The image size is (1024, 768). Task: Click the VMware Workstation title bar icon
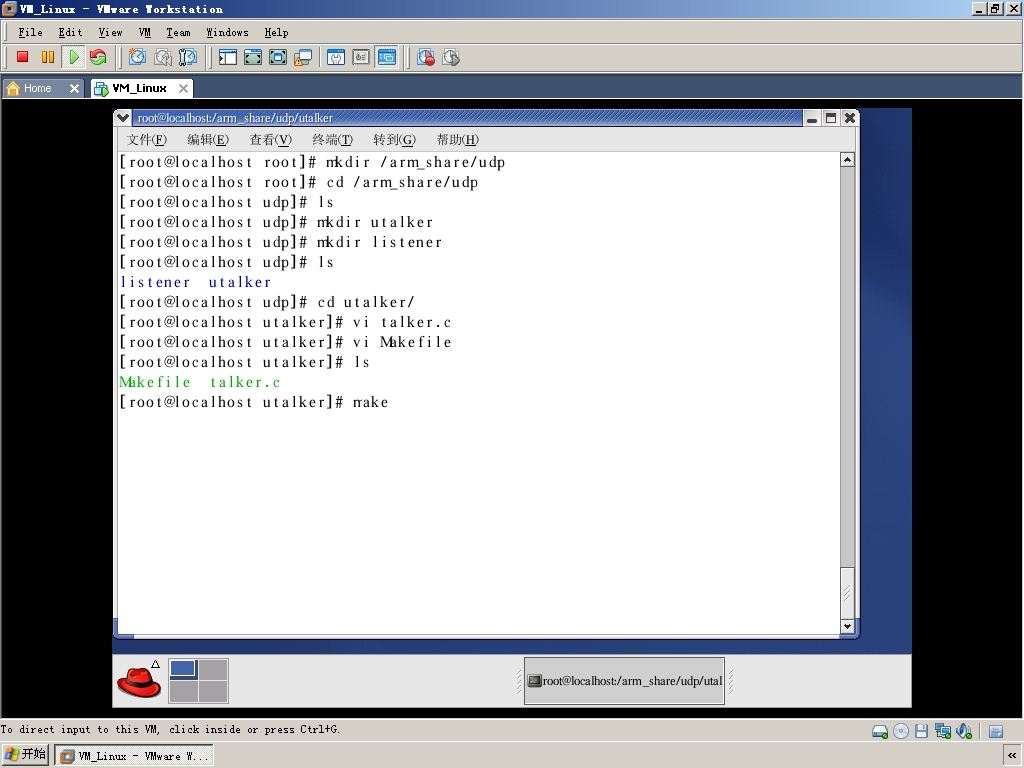click(9, 8)
